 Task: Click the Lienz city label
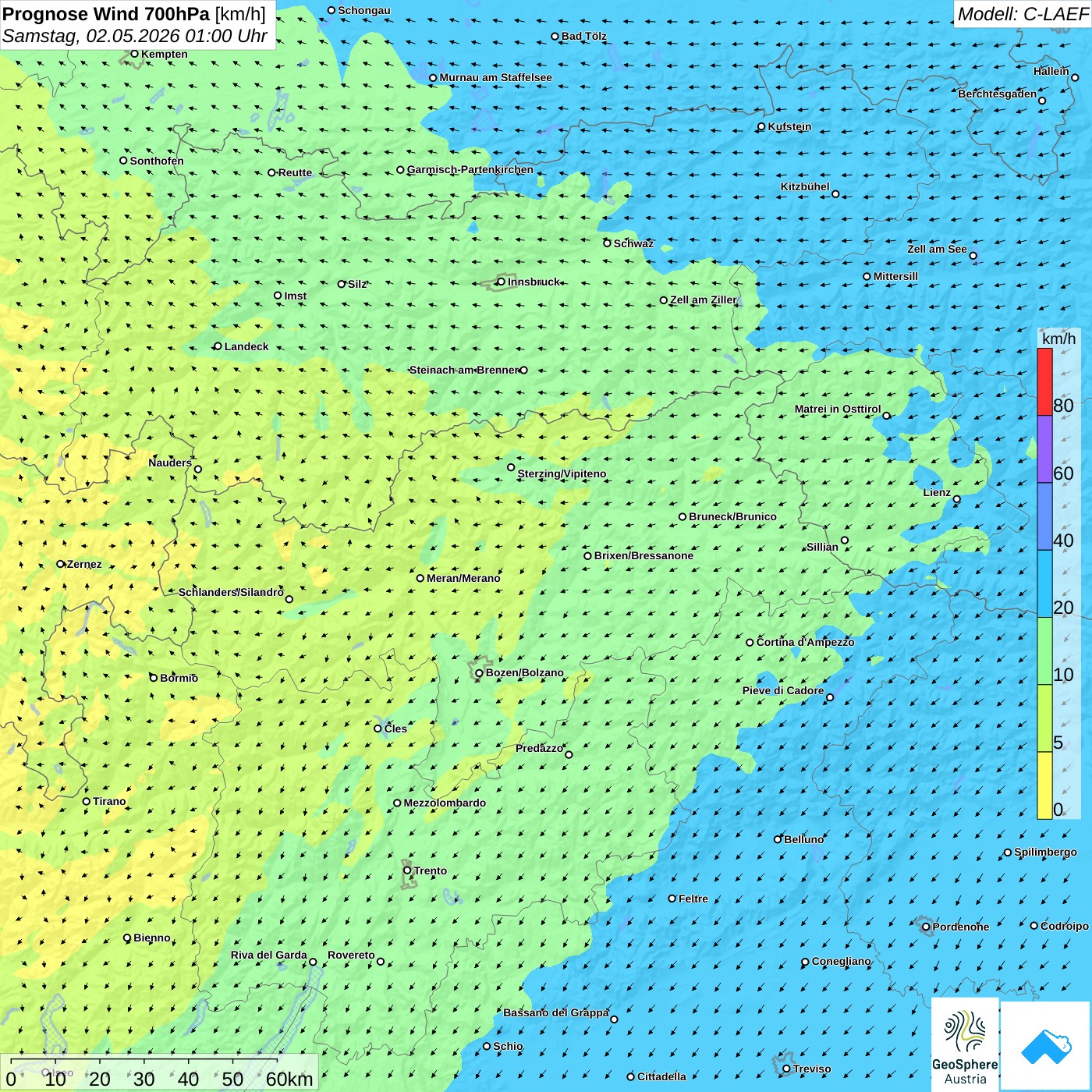tap(937, 492)
